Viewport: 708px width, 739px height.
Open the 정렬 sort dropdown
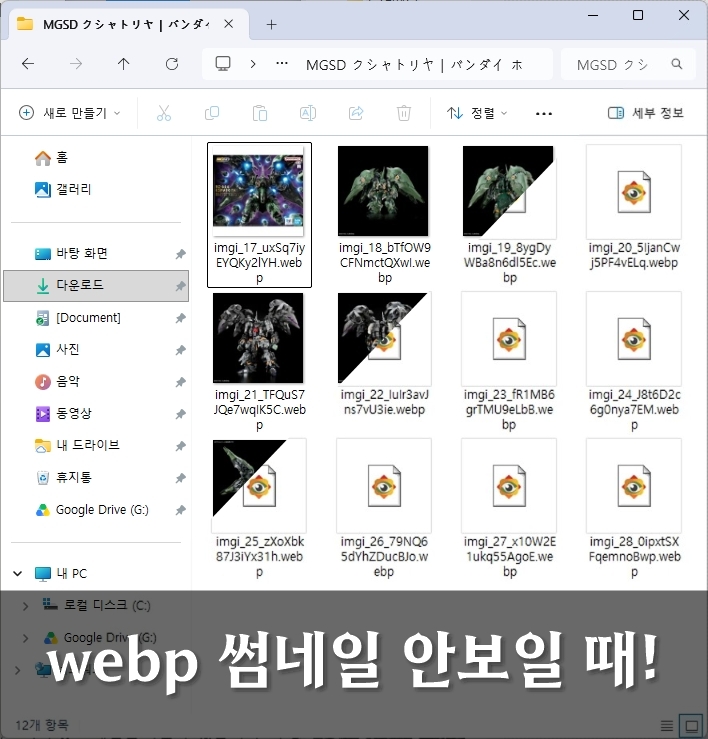(477, 113)
